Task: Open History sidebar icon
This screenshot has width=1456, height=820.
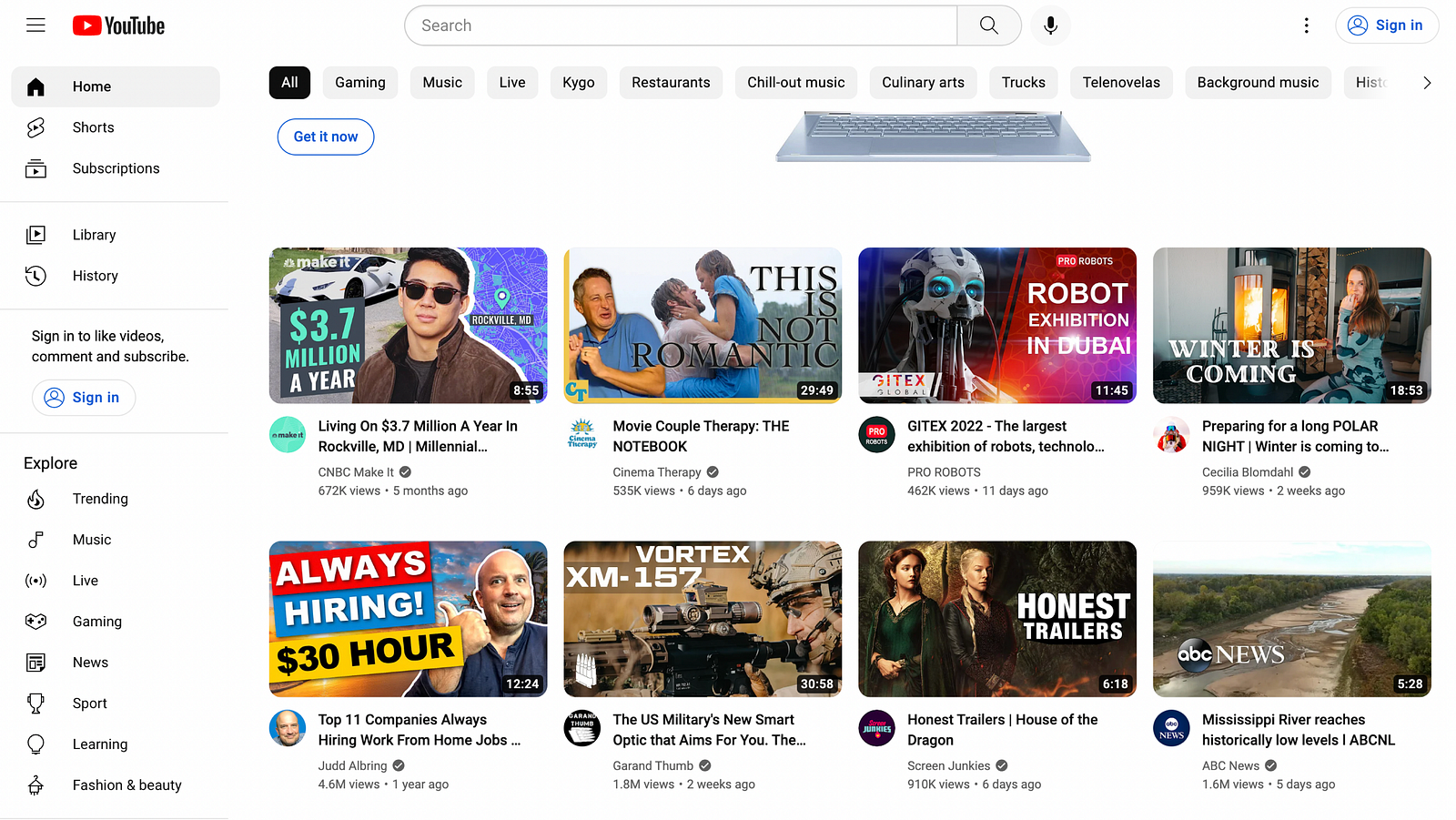Action: [x=35, y=276]
